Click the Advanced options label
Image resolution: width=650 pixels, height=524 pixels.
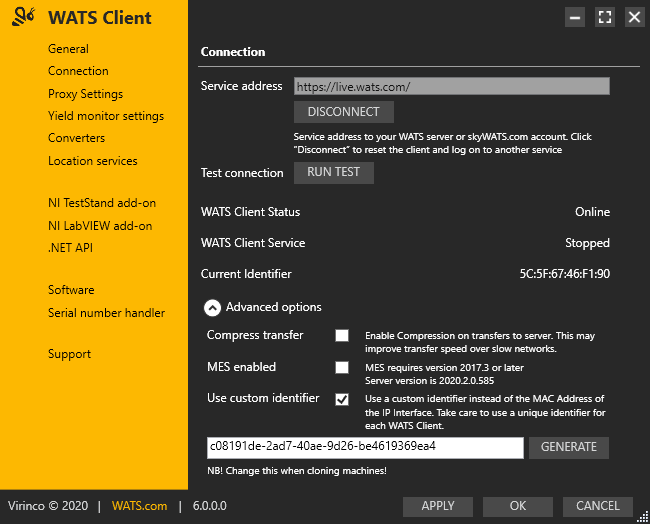pyautogui.click(x=274, y=307)
